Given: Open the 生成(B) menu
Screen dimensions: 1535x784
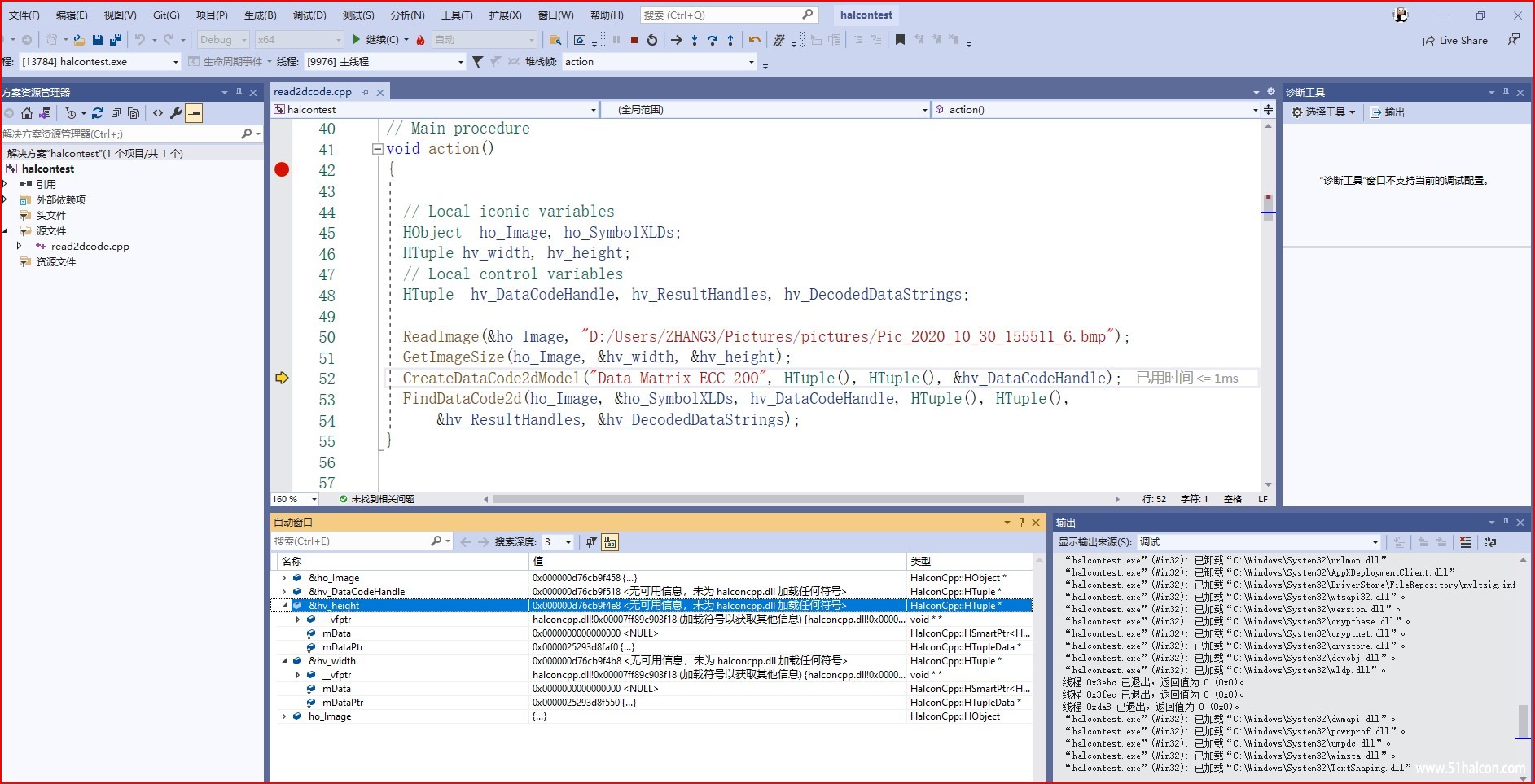Looking at the screenshot, I should click(261, 15).
